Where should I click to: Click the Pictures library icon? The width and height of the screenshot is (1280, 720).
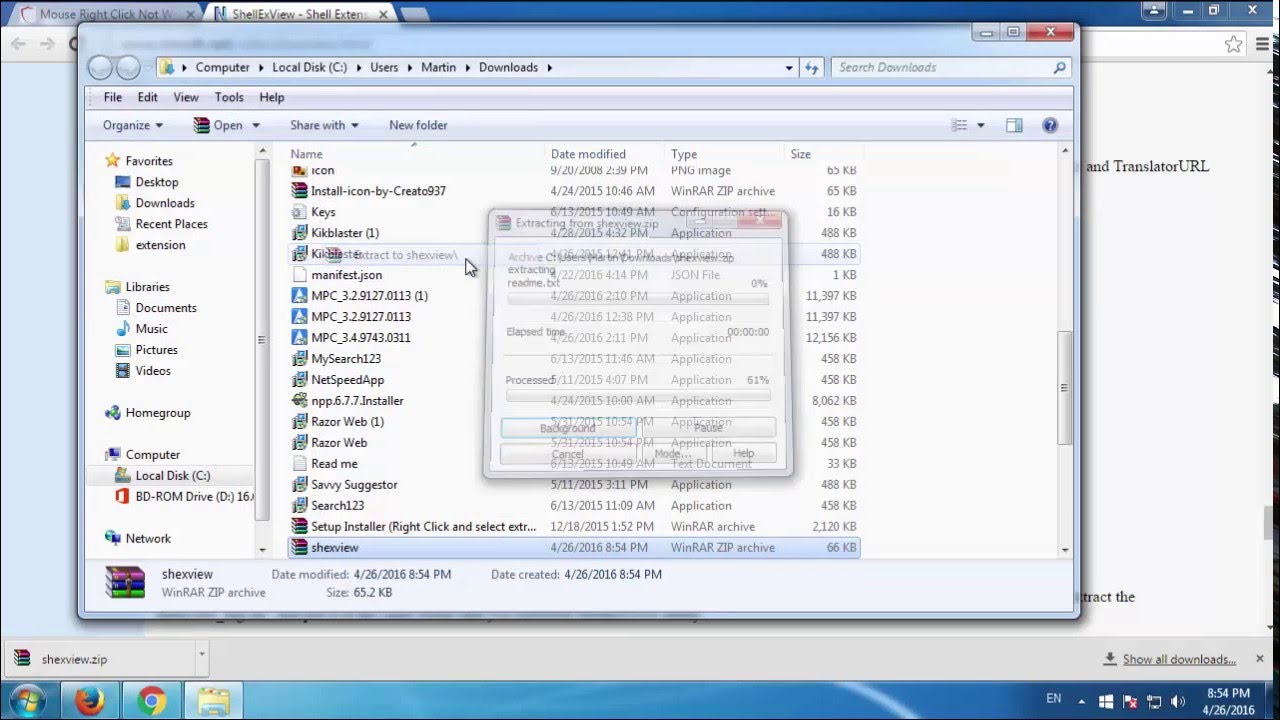tap(123, 350)
